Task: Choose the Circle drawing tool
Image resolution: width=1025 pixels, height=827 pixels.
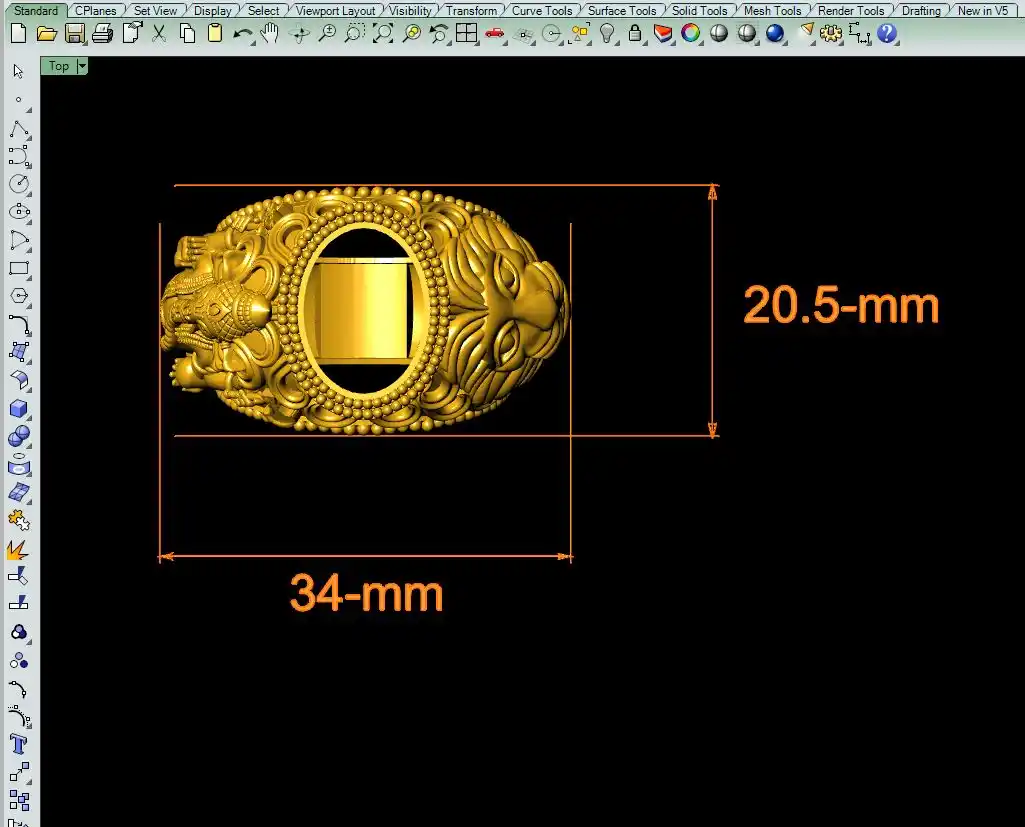Action: [x=19, y=184]
